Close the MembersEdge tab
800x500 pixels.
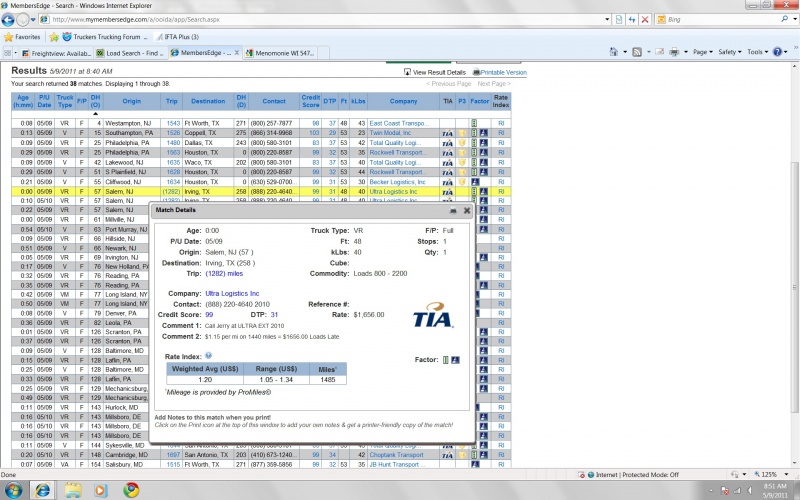click(x=237, y=53)
